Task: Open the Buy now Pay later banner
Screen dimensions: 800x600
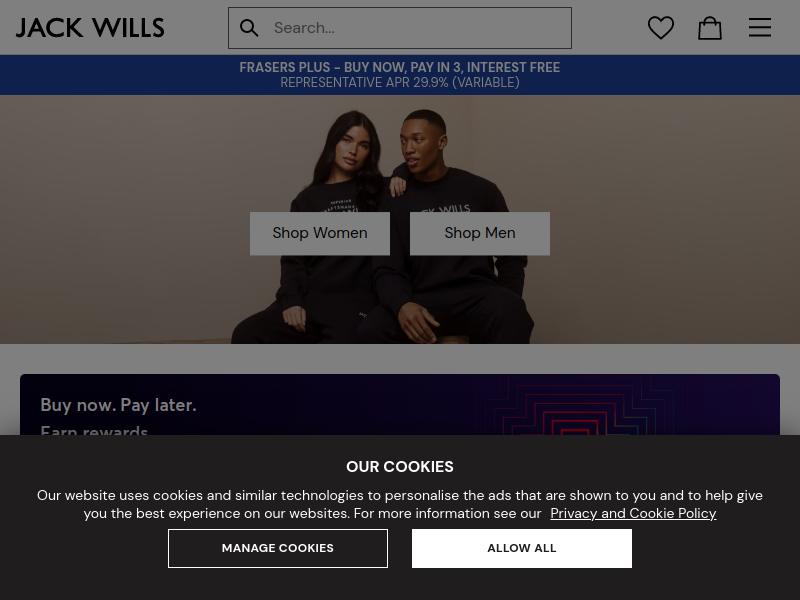Action: [x=400, y=405]
